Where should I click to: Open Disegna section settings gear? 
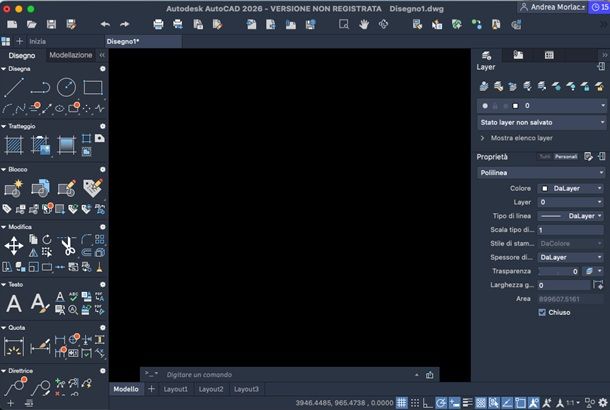pos(103,68)
